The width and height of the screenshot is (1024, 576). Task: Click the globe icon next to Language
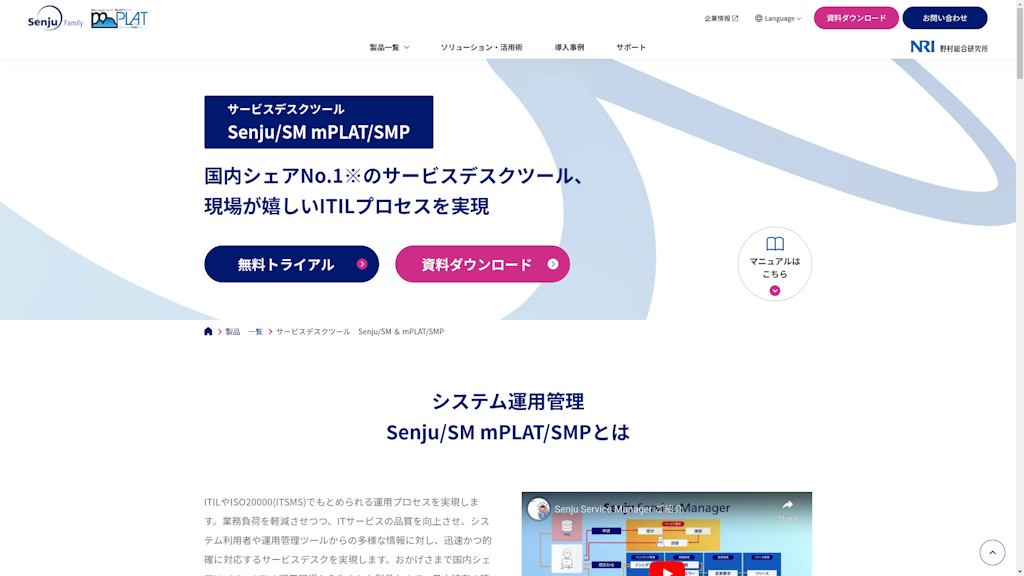759,18
